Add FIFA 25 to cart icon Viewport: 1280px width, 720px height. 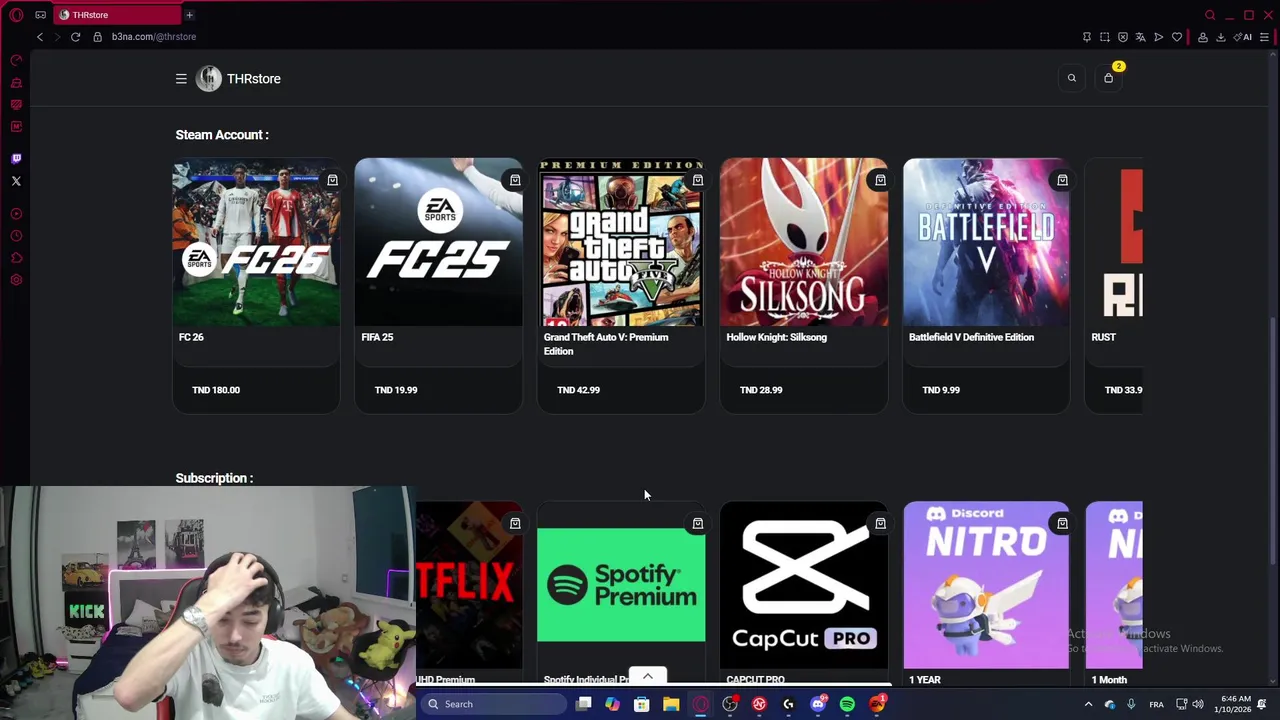pos(515,180)
